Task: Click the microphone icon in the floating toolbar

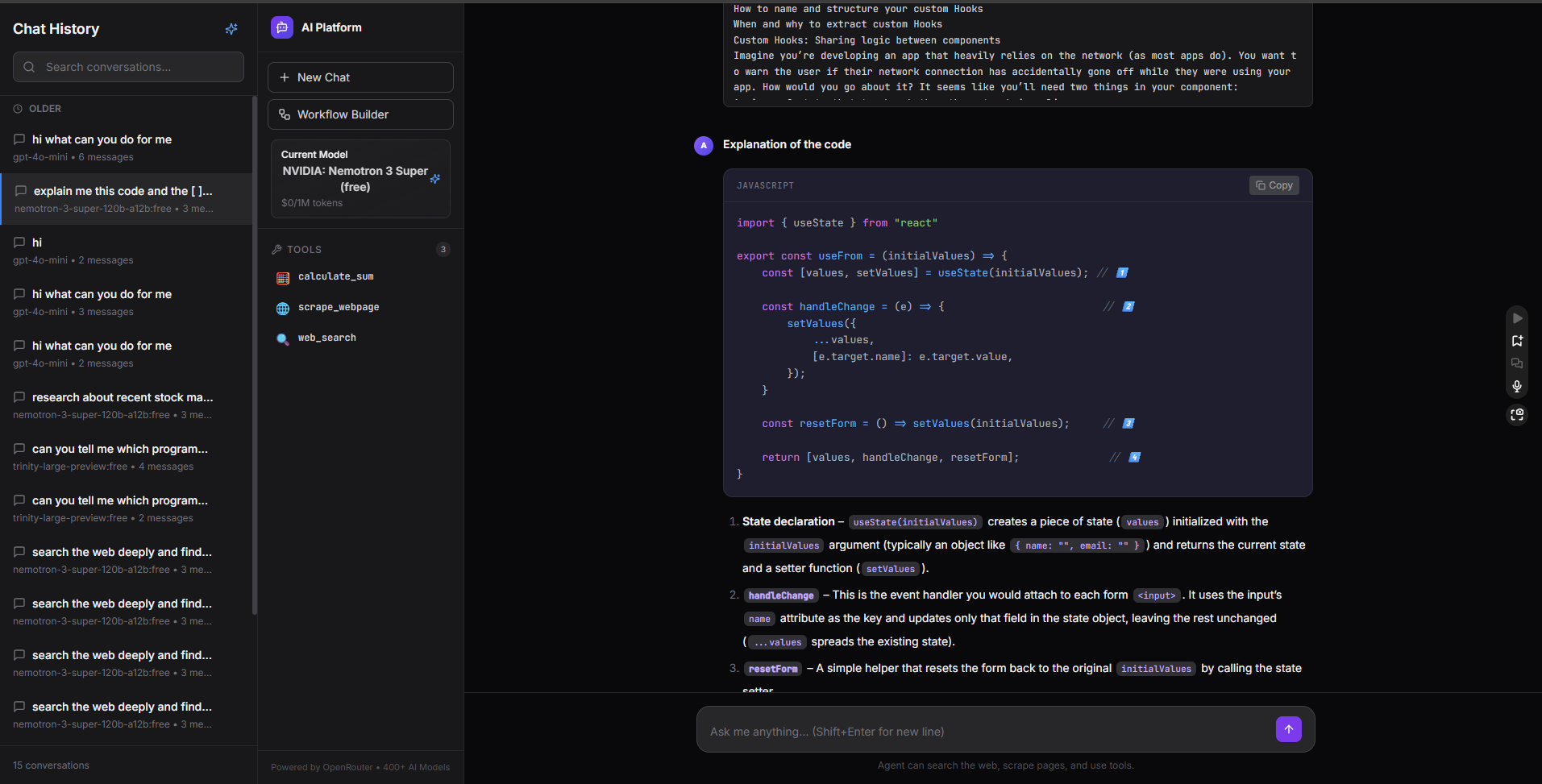Action: tap(1517, 387)
